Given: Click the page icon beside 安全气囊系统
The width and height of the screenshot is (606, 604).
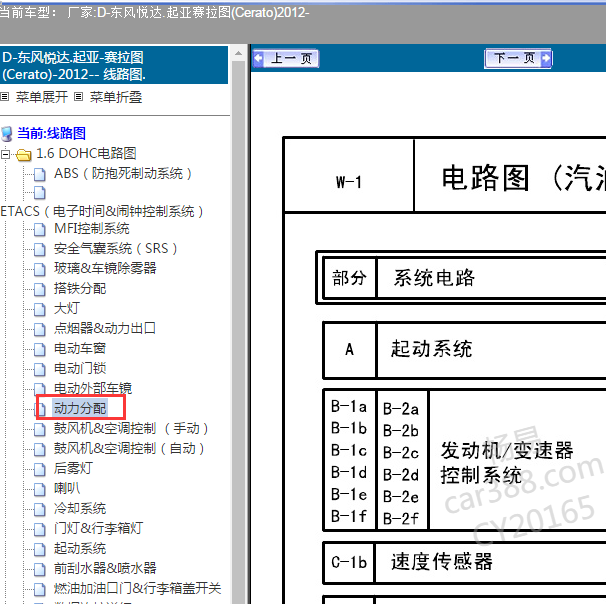Looking at the screenshot, I should 39,249.
